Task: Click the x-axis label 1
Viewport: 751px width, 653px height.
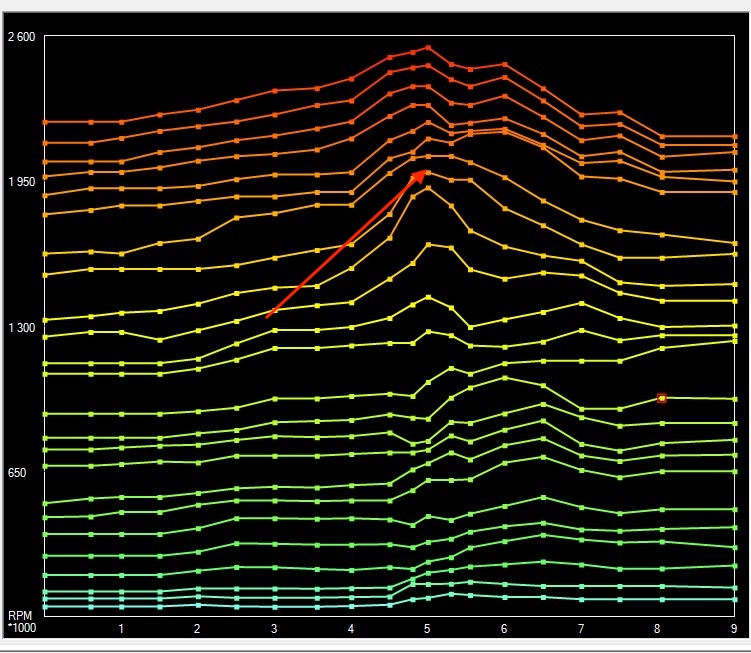Action: (121, 629)
